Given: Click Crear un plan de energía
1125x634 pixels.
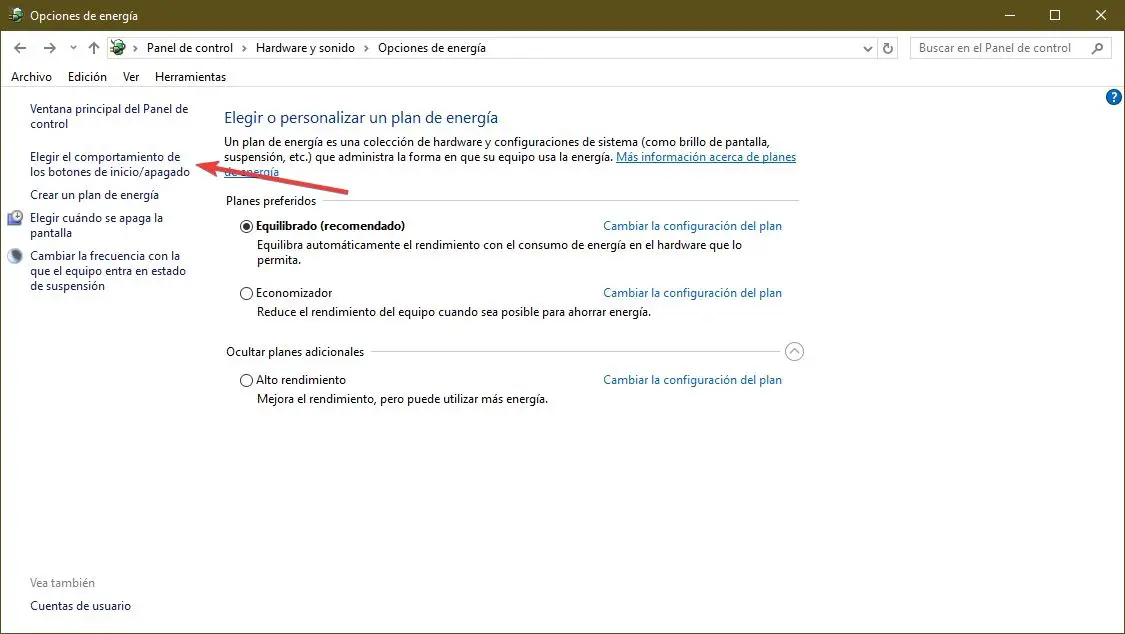Looking at the screenshot, I should 95,195.
